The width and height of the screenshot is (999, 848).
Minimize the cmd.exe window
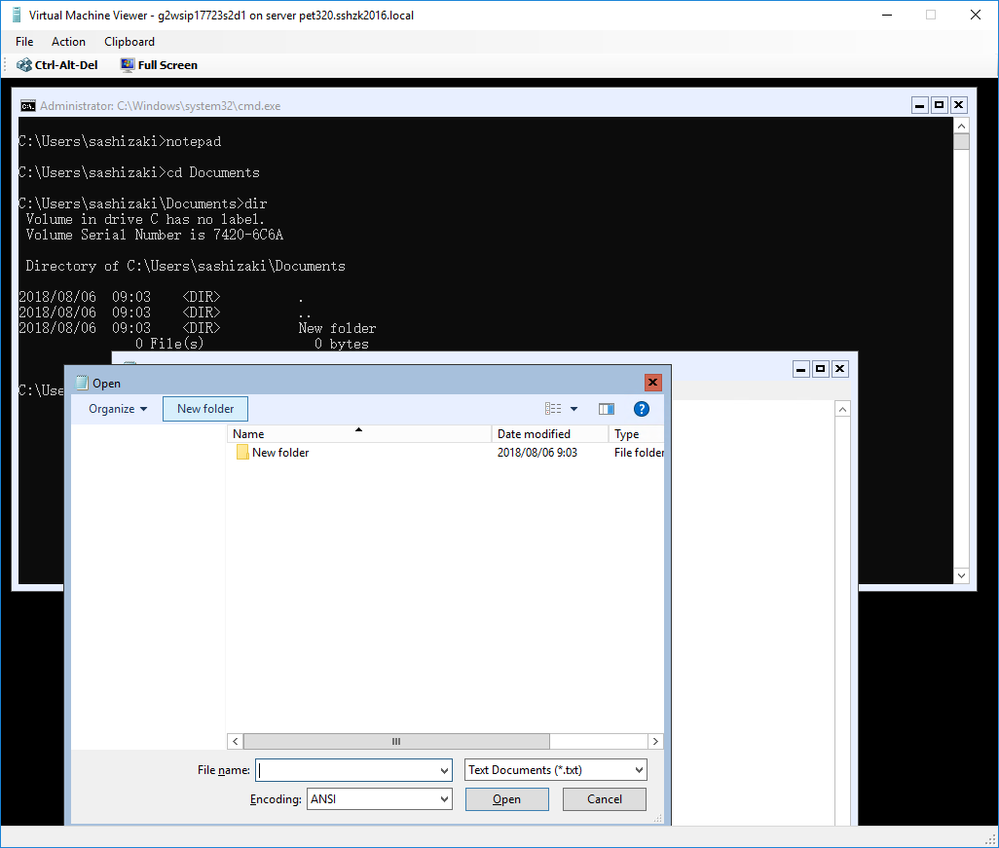(x=919, y=105)
